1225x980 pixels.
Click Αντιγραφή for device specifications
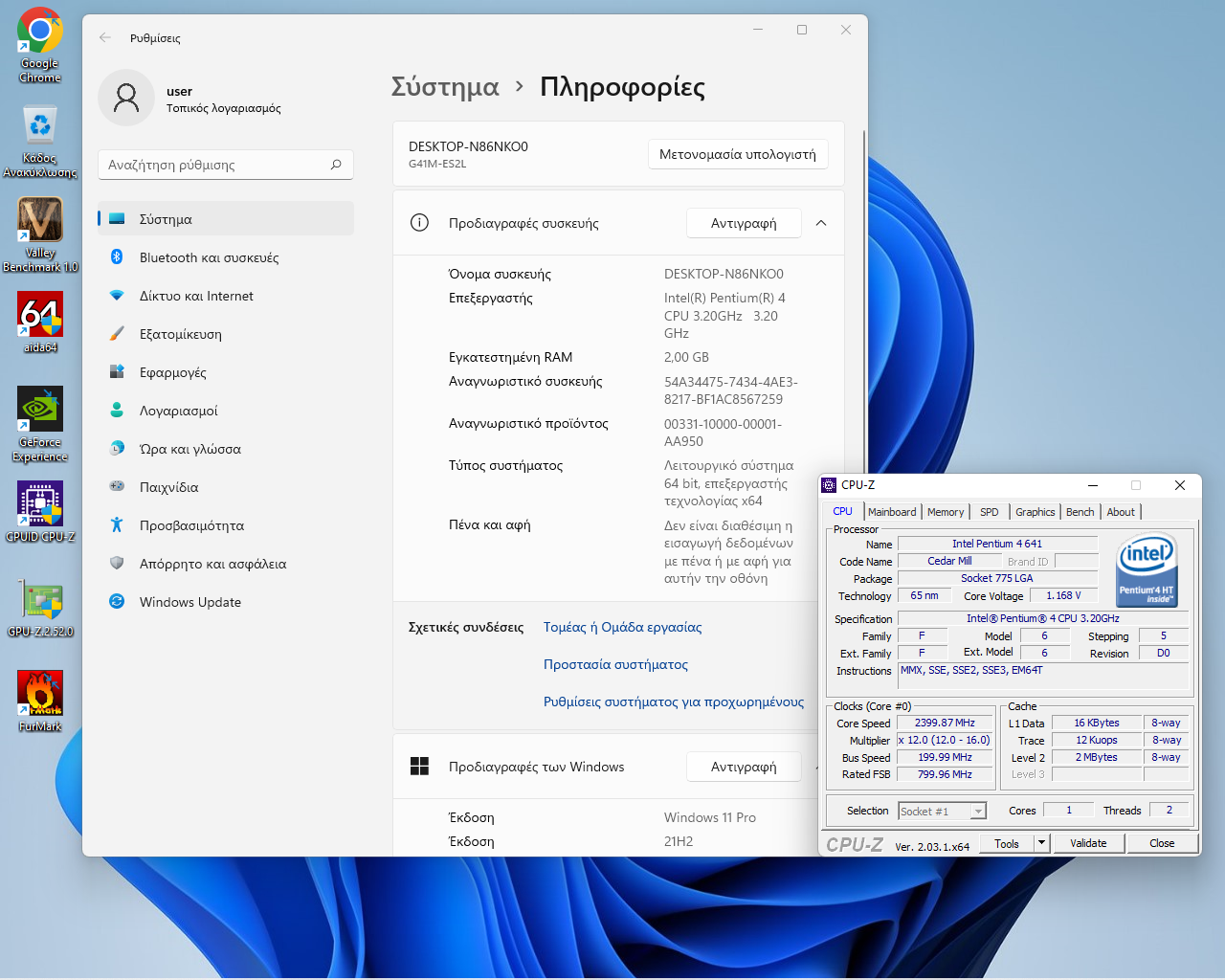(x=744, y=223)
